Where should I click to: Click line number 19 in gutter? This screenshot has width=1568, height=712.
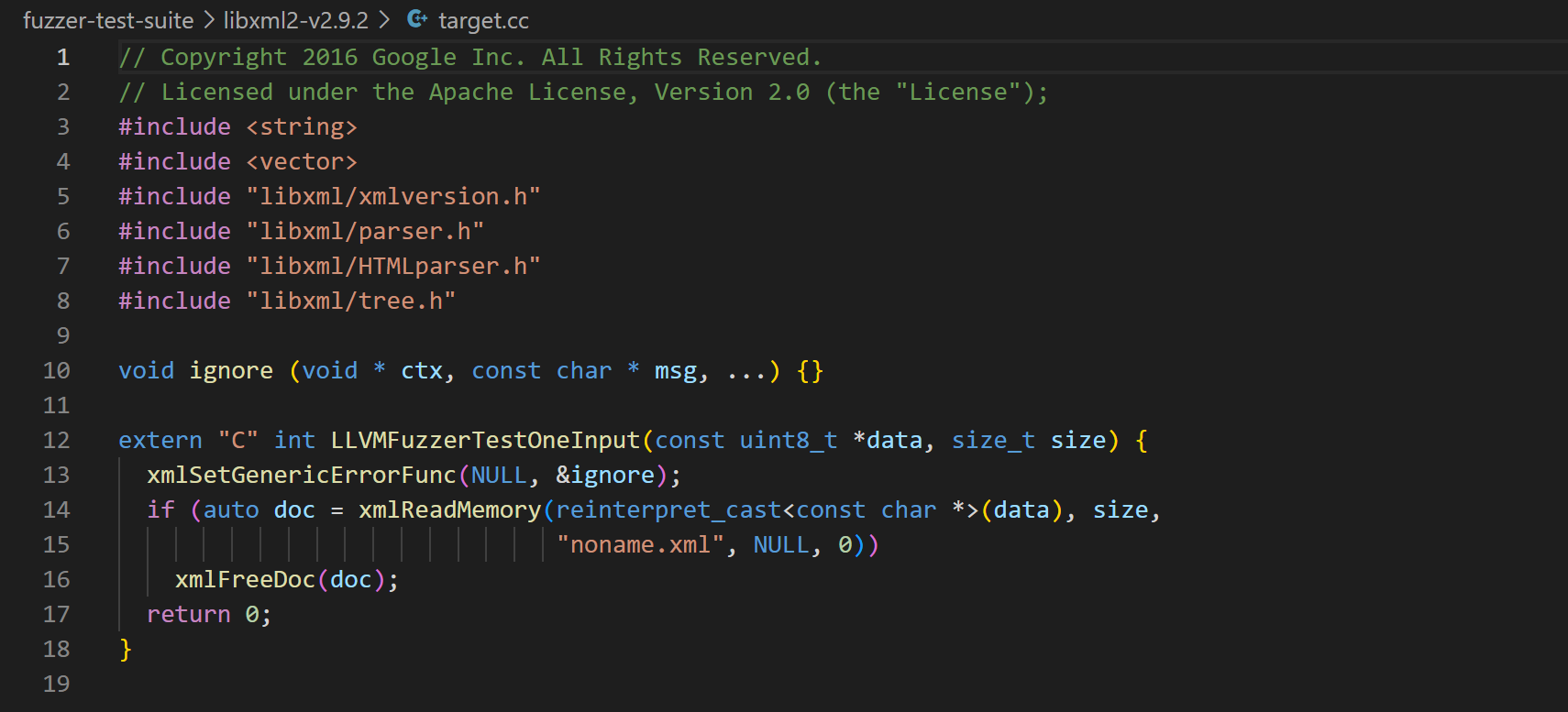click(x=57, y=685)
